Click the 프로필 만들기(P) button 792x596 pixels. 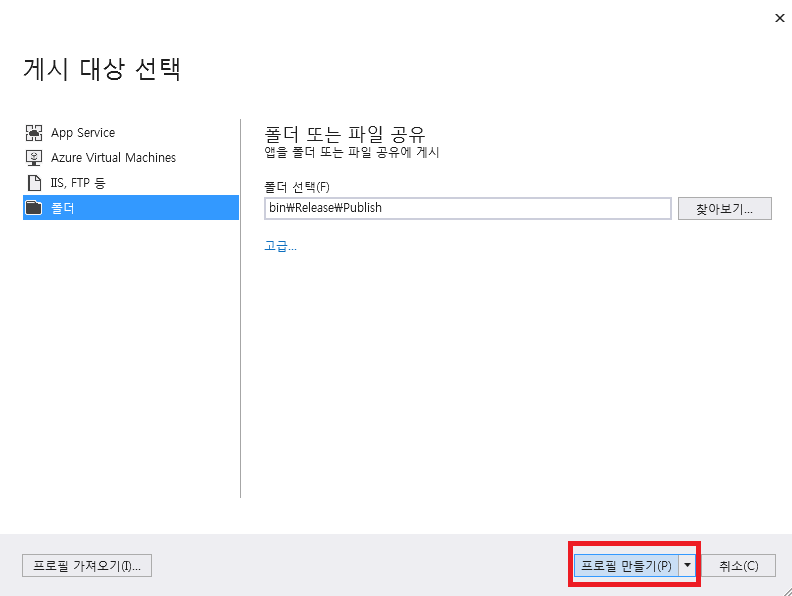tap(626, 566)
